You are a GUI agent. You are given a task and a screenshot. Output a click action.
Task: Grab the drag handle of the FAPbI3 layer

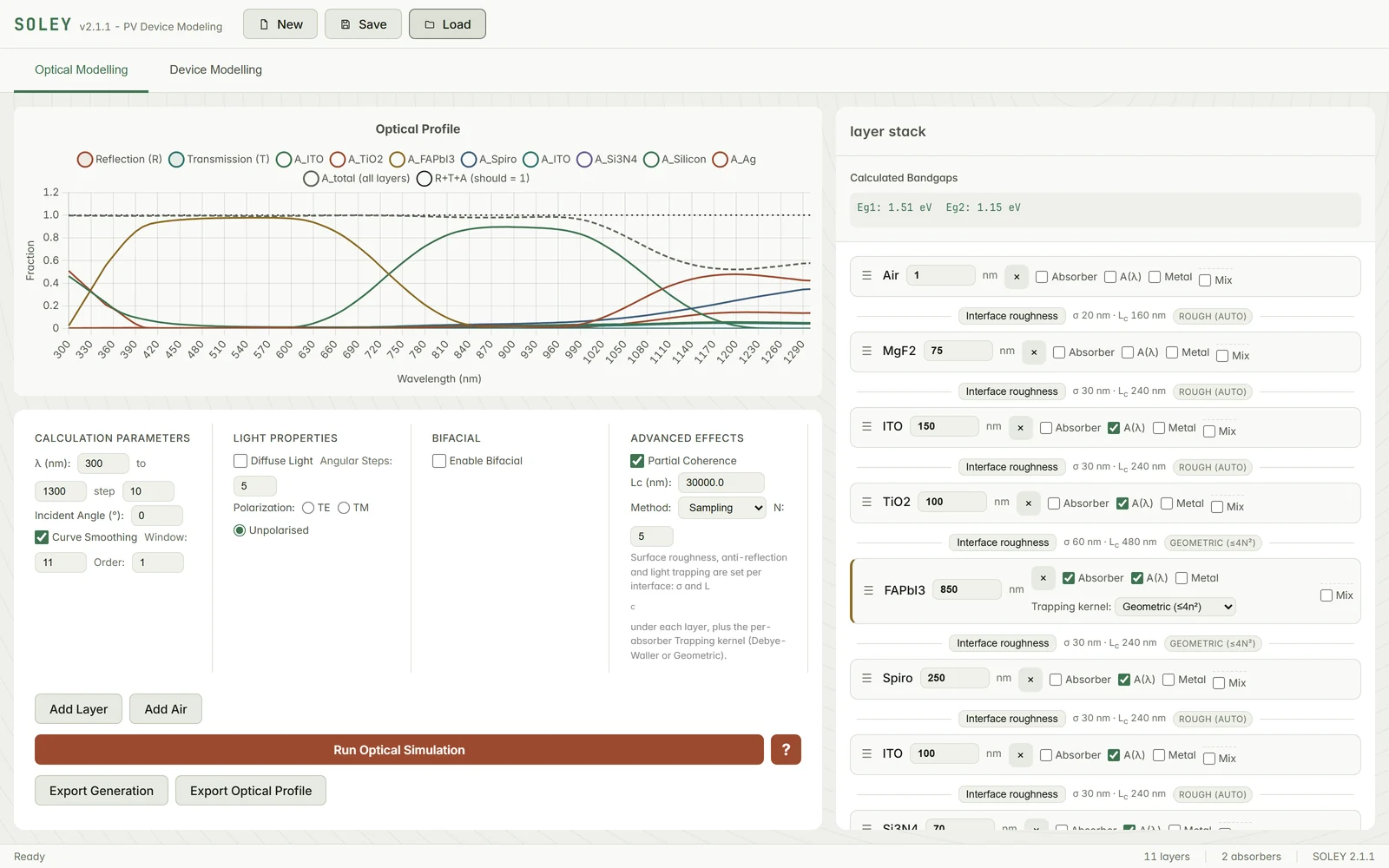click(x=868, y=590)
